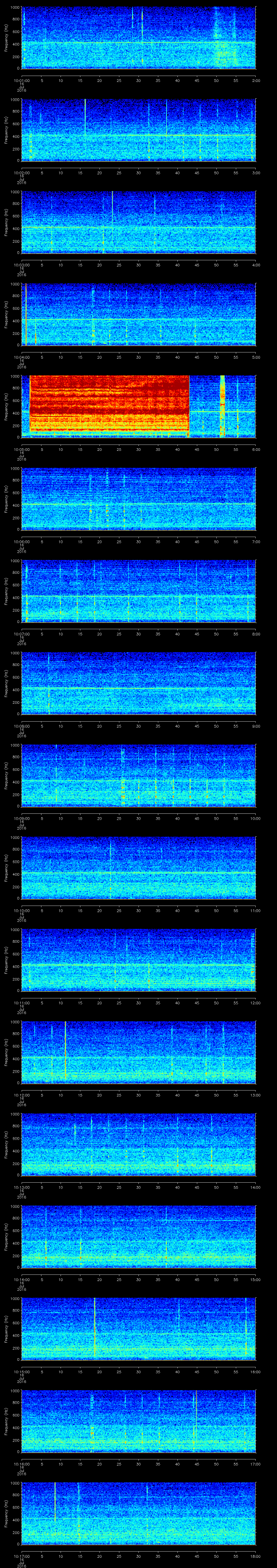Click the spectrogram panel starting at 10:07:00
277x1568 pixels.
139,591
